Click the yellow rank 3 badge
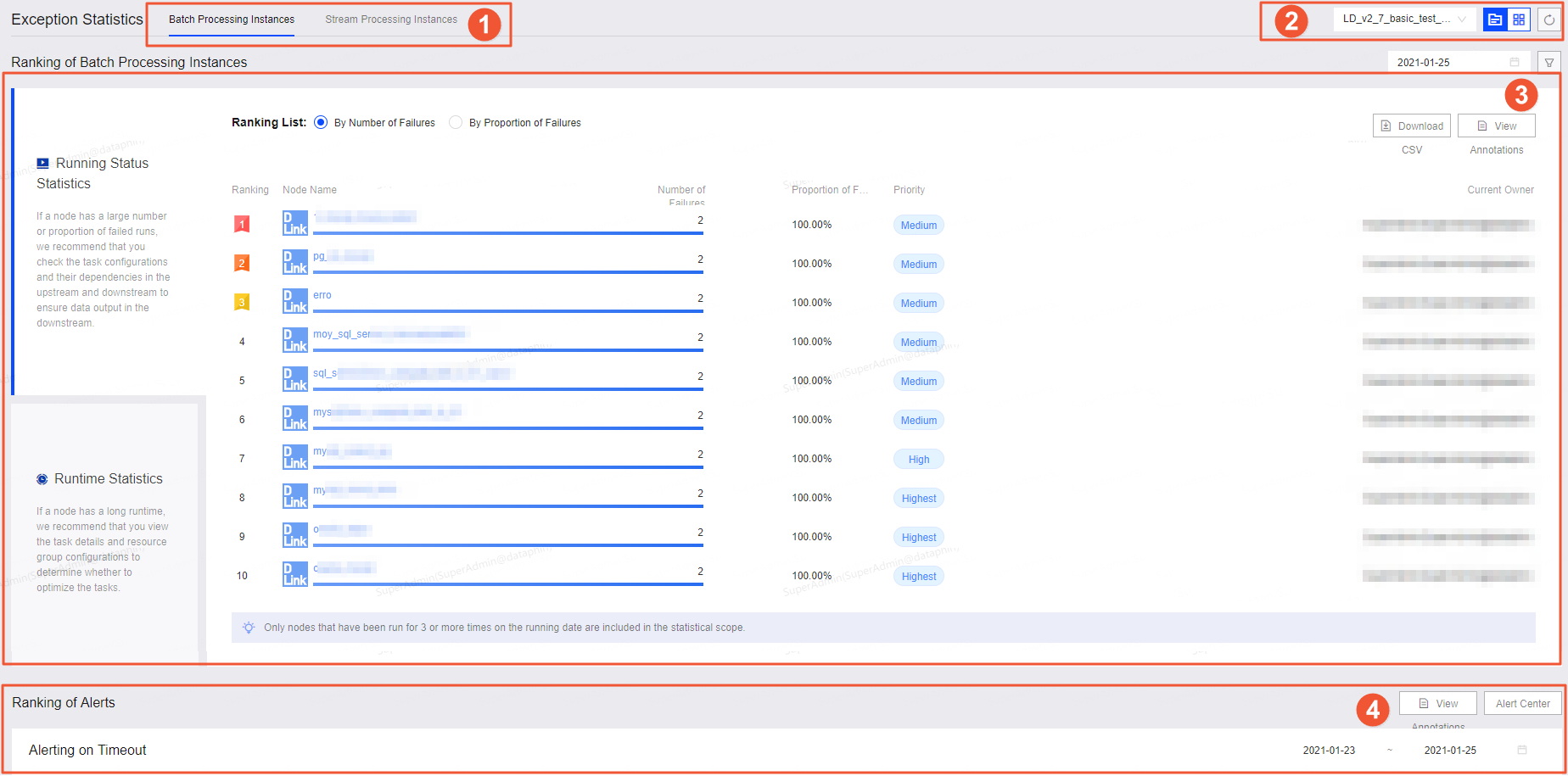1568x776 pixels. coord(242,302)
